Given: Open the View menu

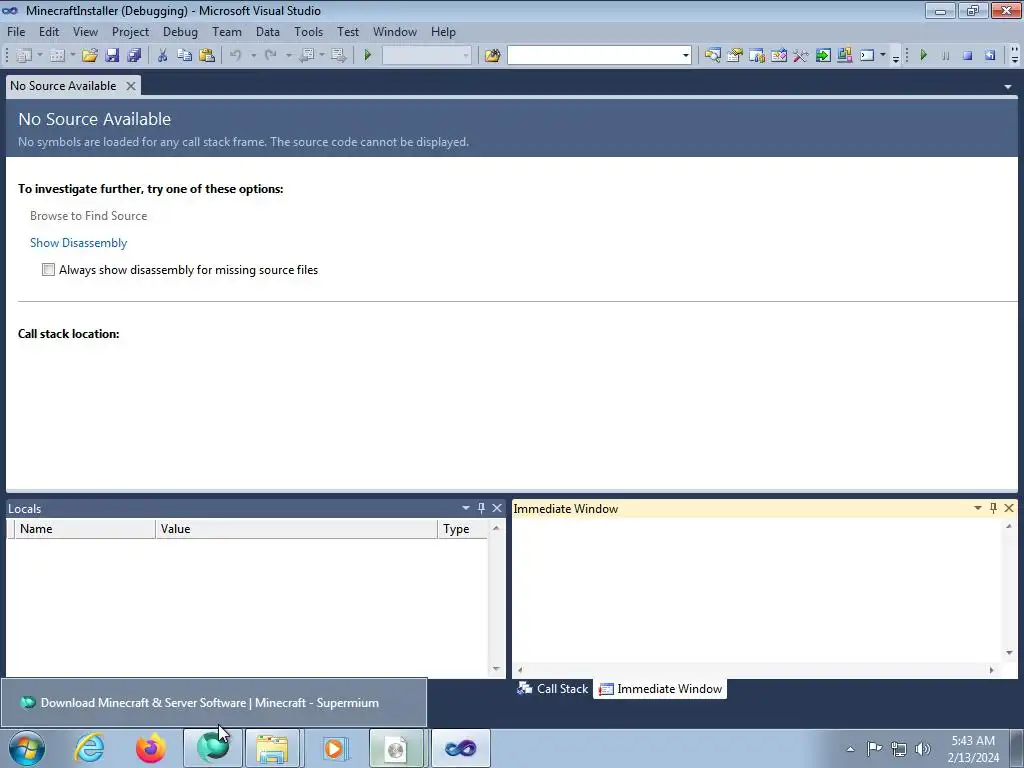Looking at the screenshot, I should click(85, 31).
